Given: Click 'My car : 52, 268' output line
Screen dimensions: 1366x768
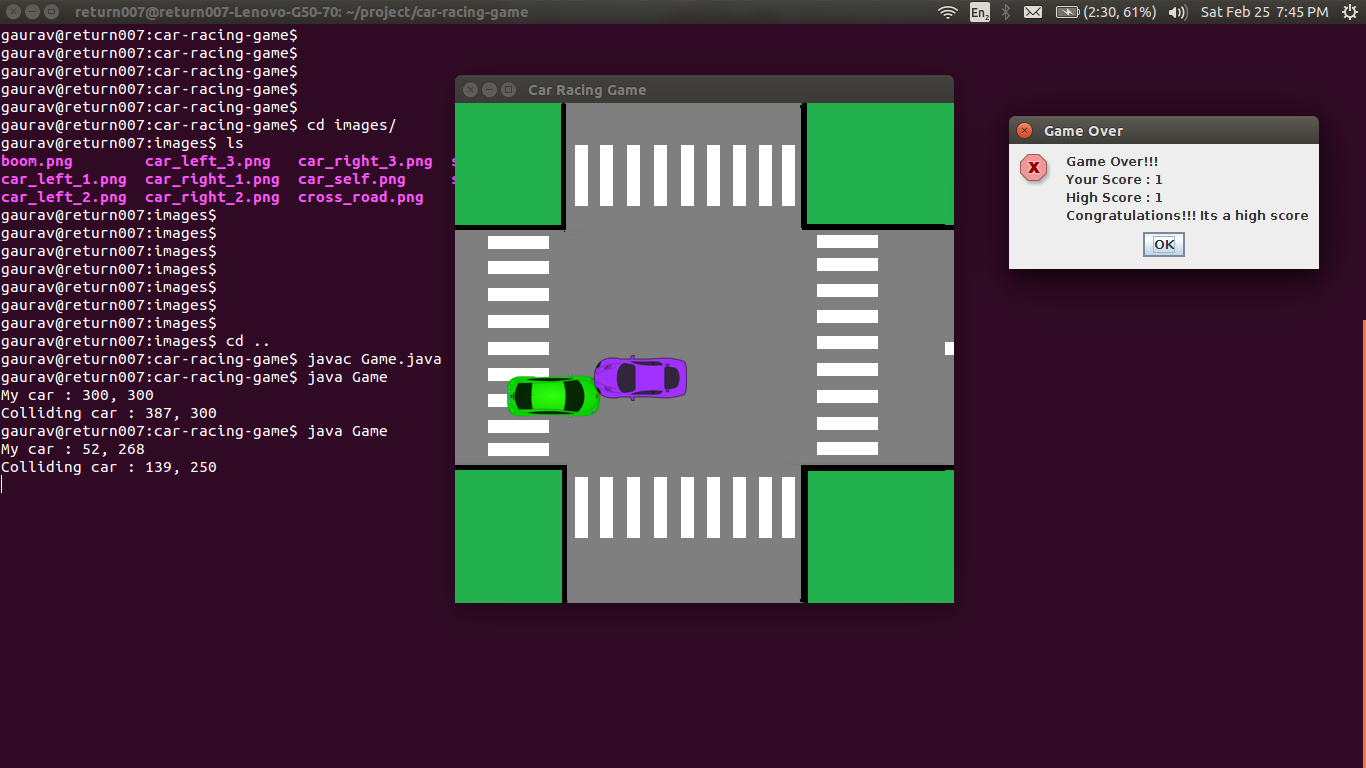Looking at the screenshot, I should click(73, 449).
